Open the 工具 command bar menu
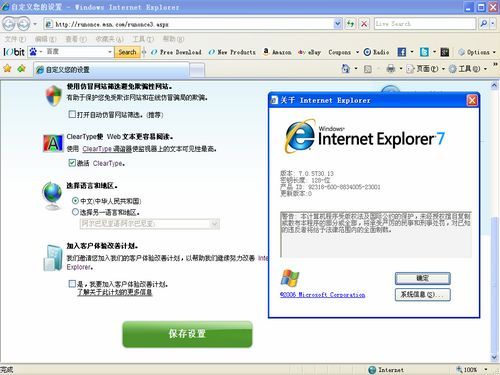Image resolution: width=500 pixels, height=375 pixels. (x=468, y=69)
